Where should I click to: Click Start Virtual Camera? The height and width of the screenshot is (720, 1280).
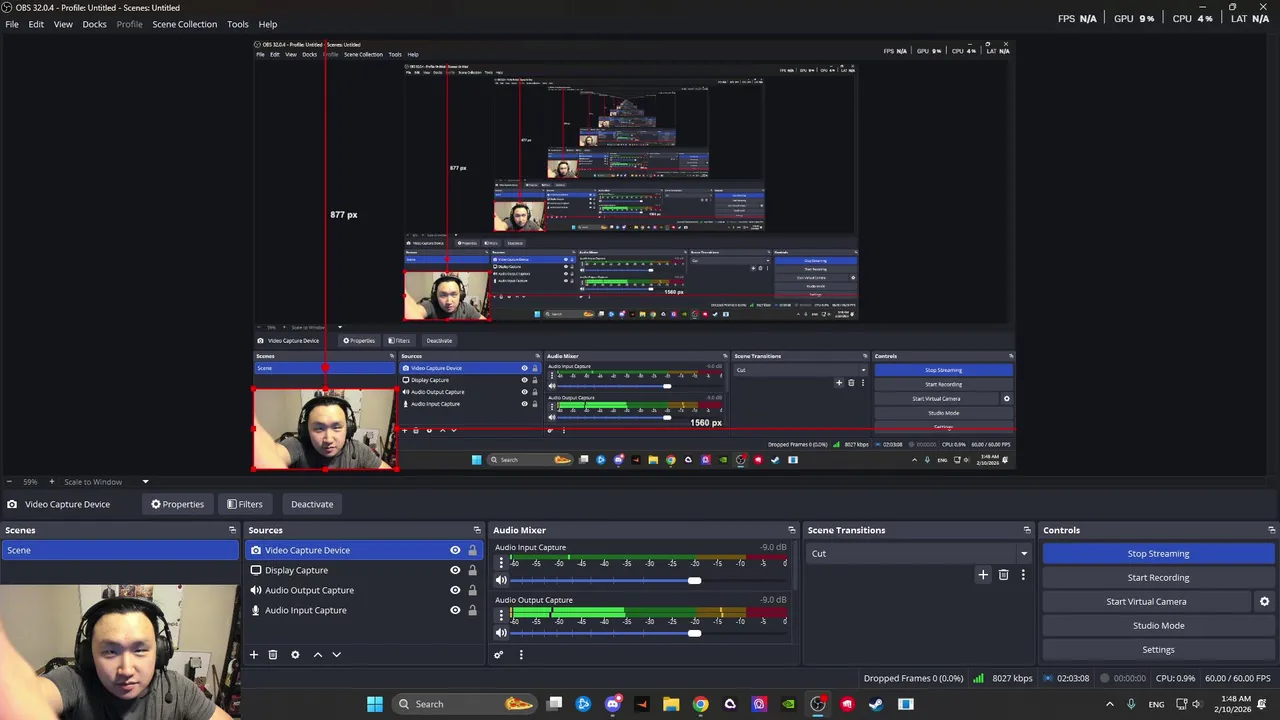[x=1146, y=602]
